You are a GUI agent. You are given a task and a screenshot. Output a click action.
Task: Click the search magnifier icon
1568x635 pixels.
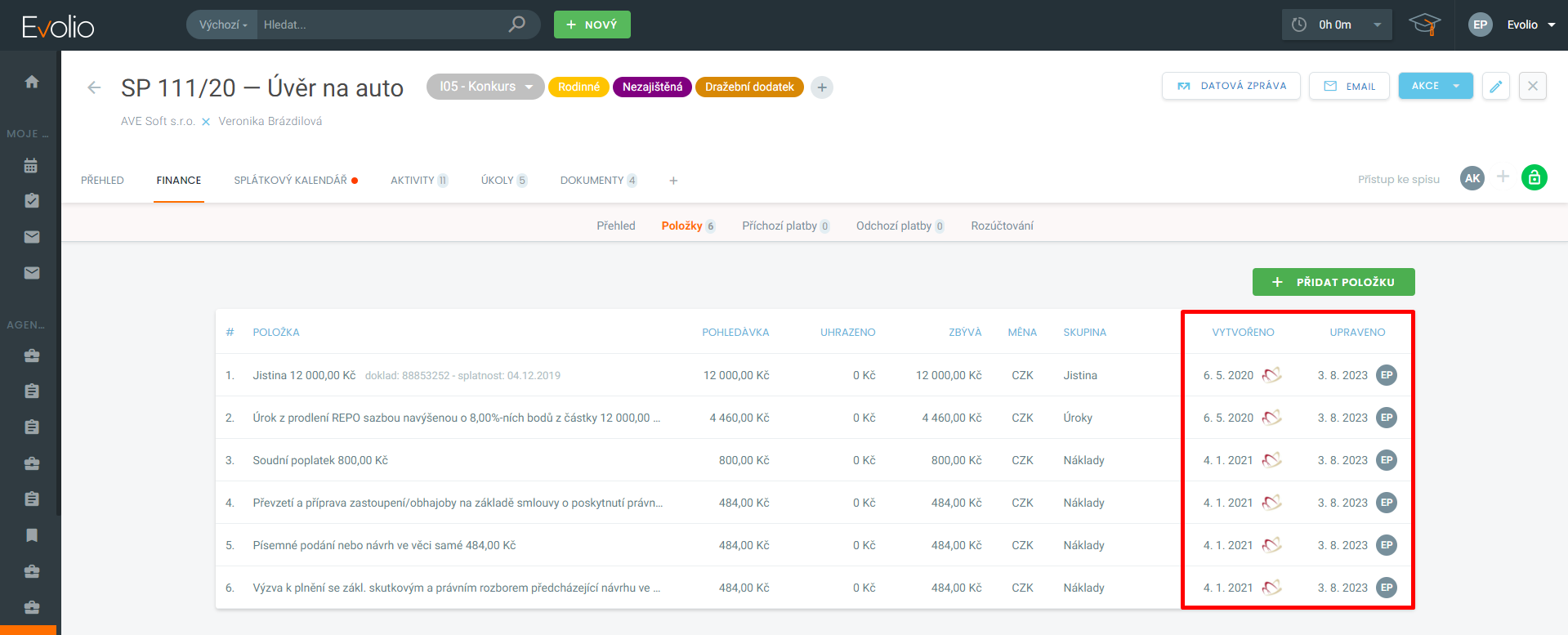point(516,25)
